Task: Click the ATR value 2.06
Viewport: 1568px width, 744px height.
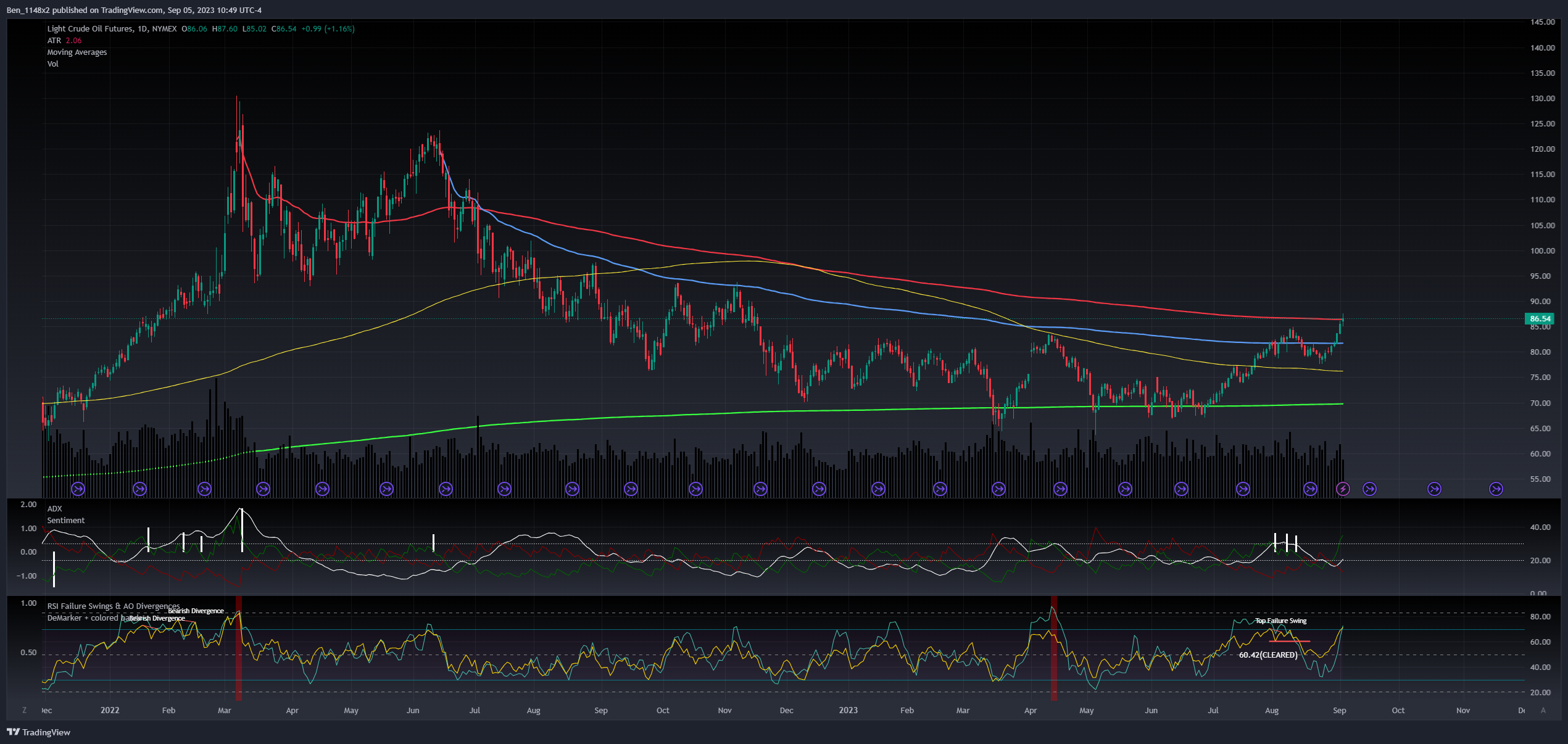Action: coord(73,41)
